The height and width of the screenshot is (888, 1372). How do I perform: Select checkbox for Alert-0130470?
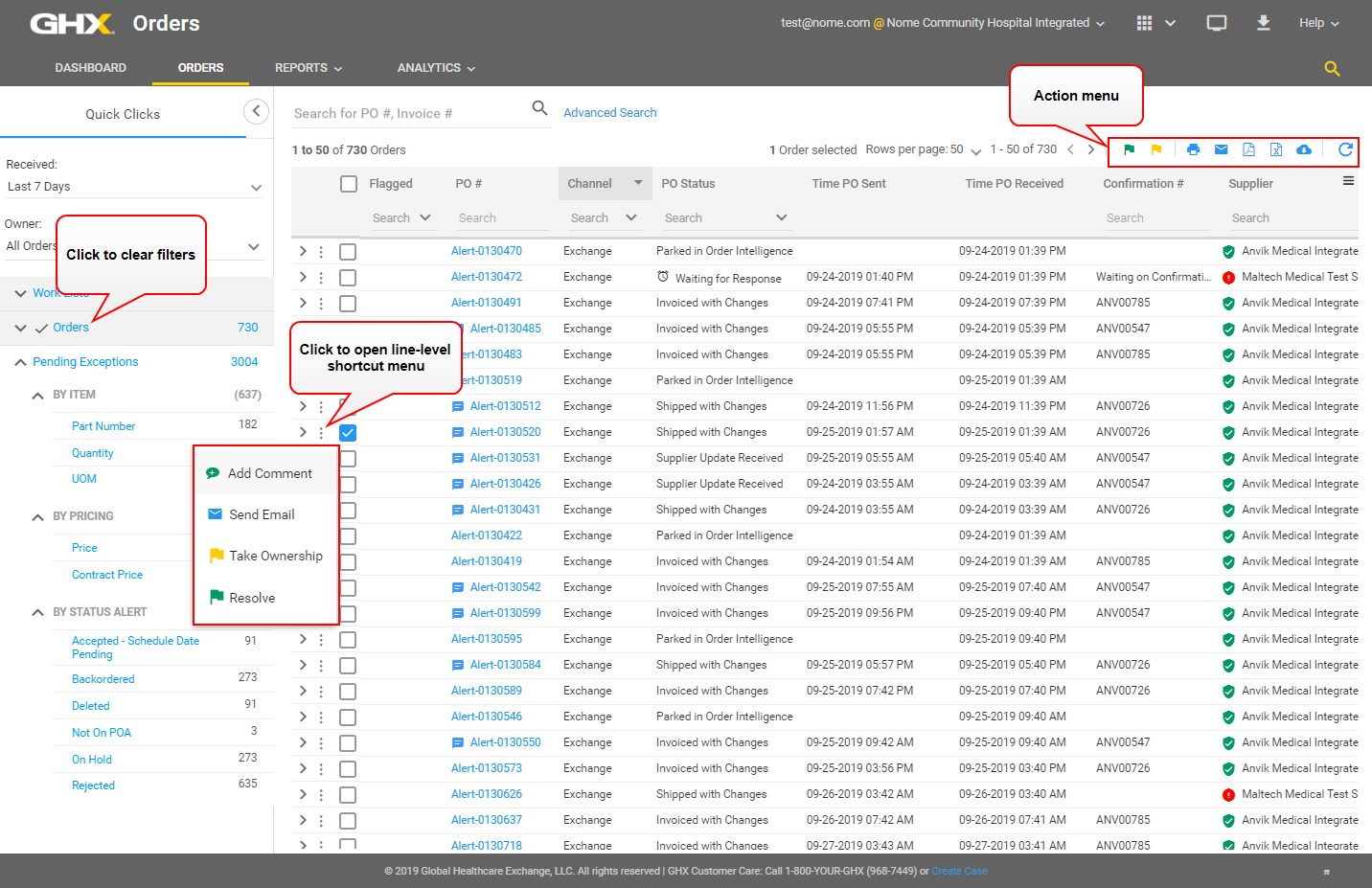348,252
